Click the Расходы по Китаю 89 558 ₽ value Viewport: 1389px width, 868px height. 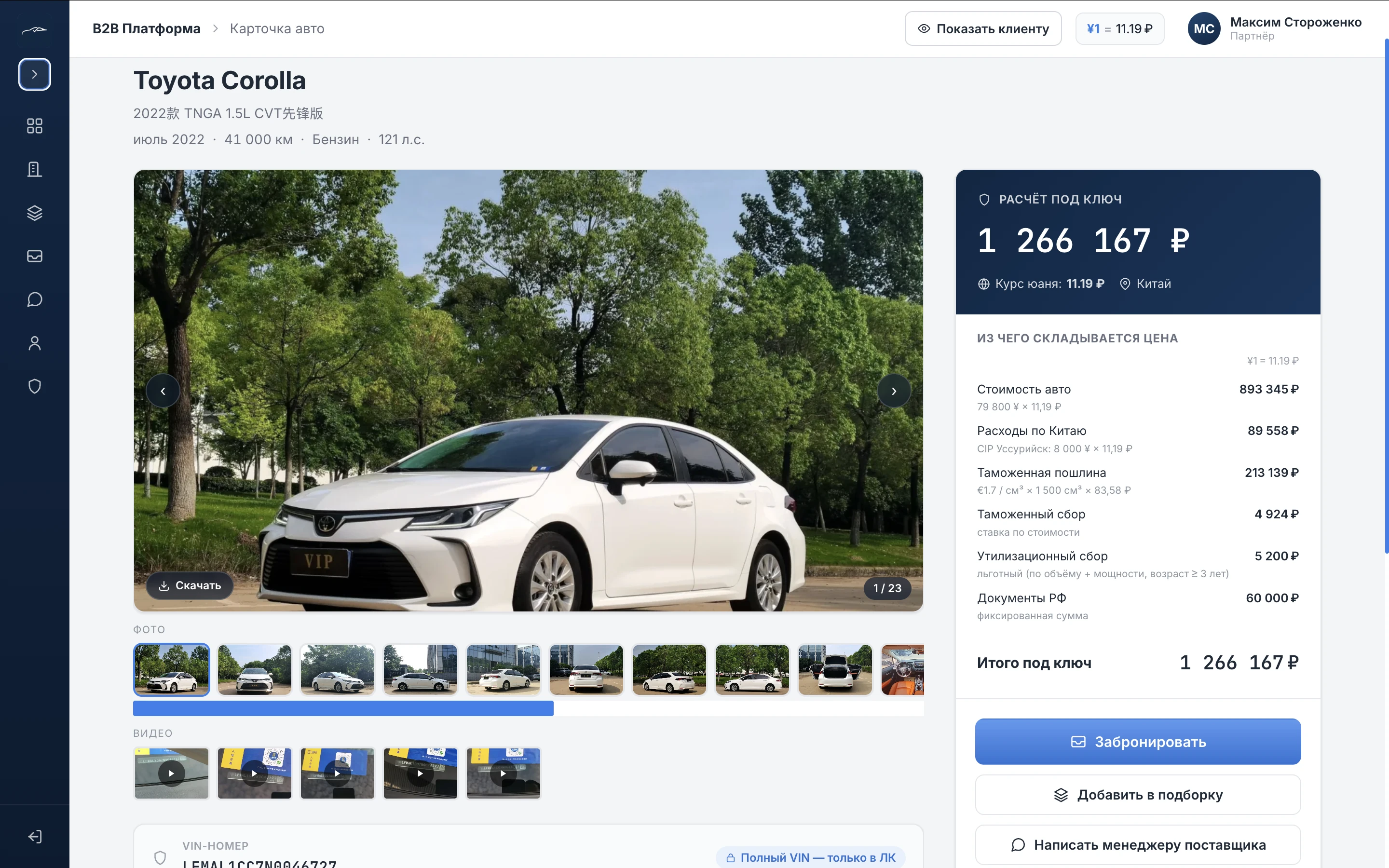click(1272, 431)
